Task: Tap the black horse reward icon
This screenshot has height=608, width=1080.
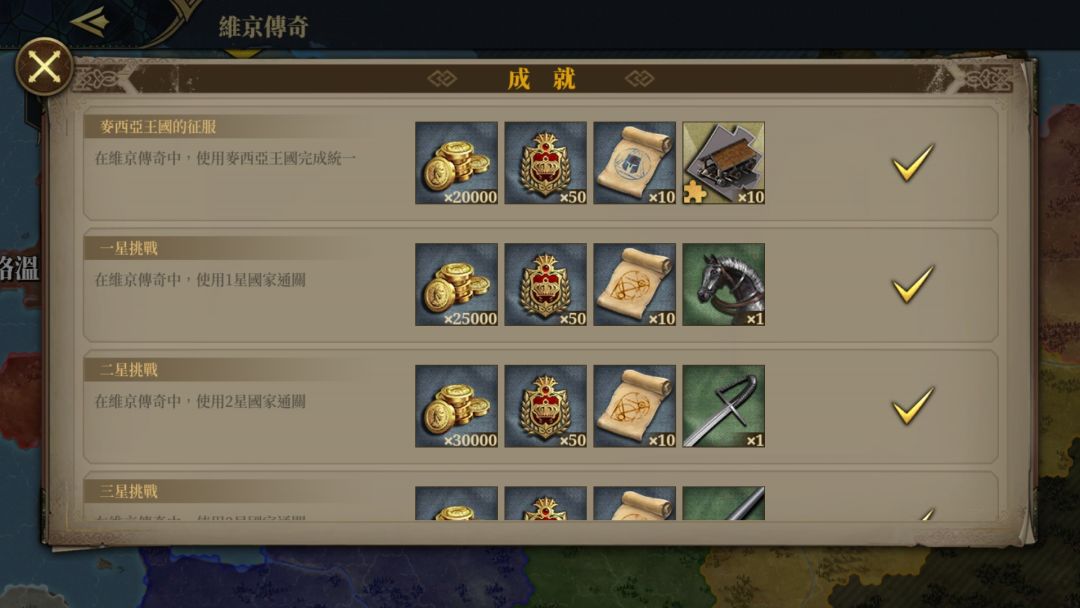Action: coord(723,284)
